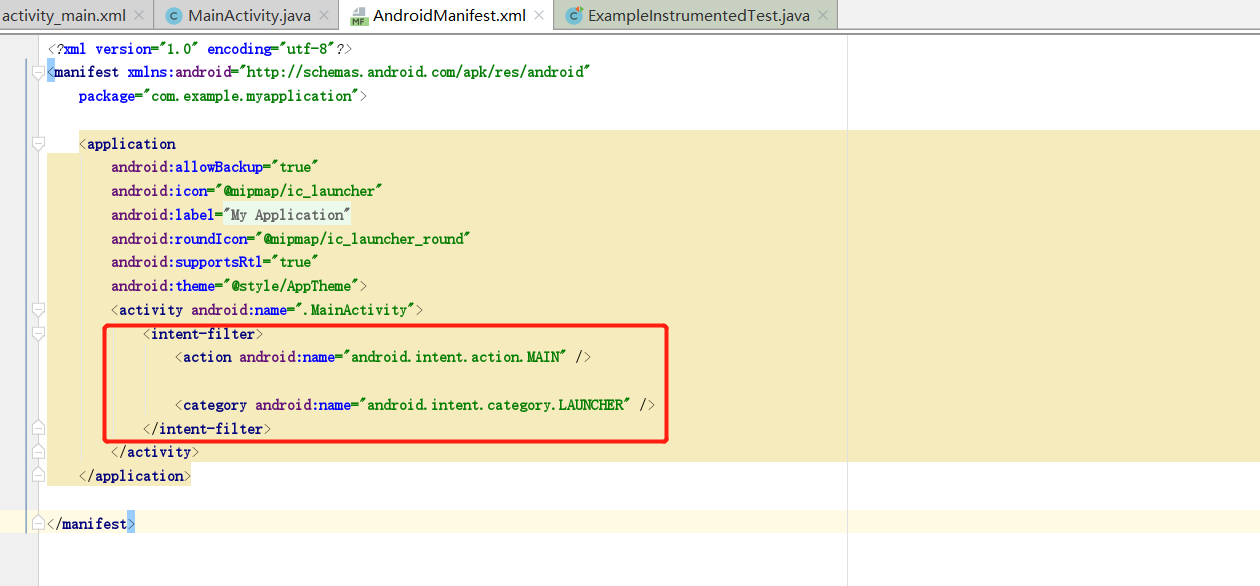The image size is (1260, 586).
Task: Click the android:label "My Application" value
Action: pos(287,215)
